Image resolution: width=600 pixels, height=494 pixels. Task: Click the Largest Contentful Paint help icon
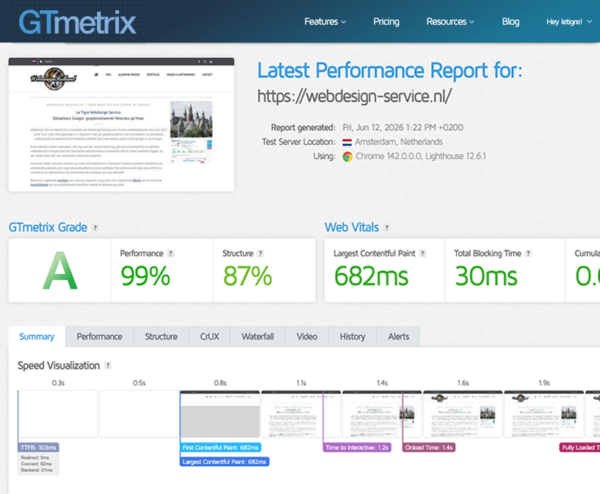422,253
